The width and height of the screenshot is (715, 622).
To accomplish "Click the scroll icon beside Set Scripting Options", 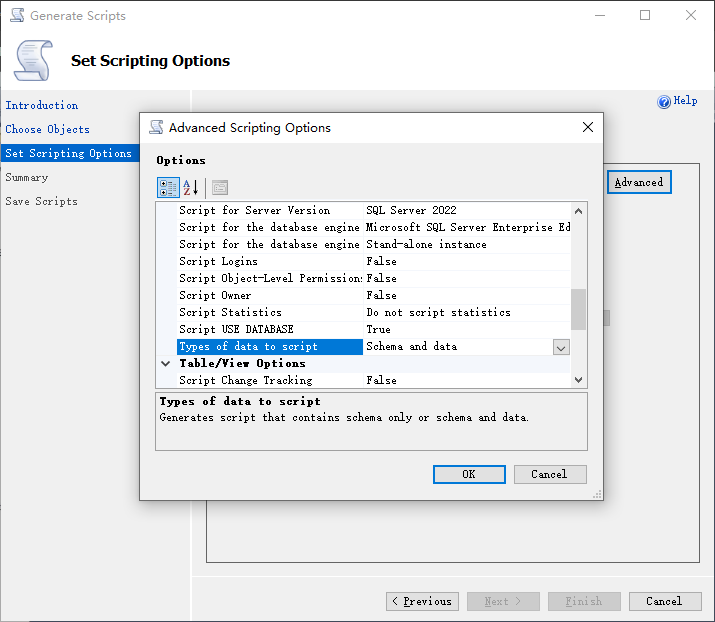I will 32,61.
